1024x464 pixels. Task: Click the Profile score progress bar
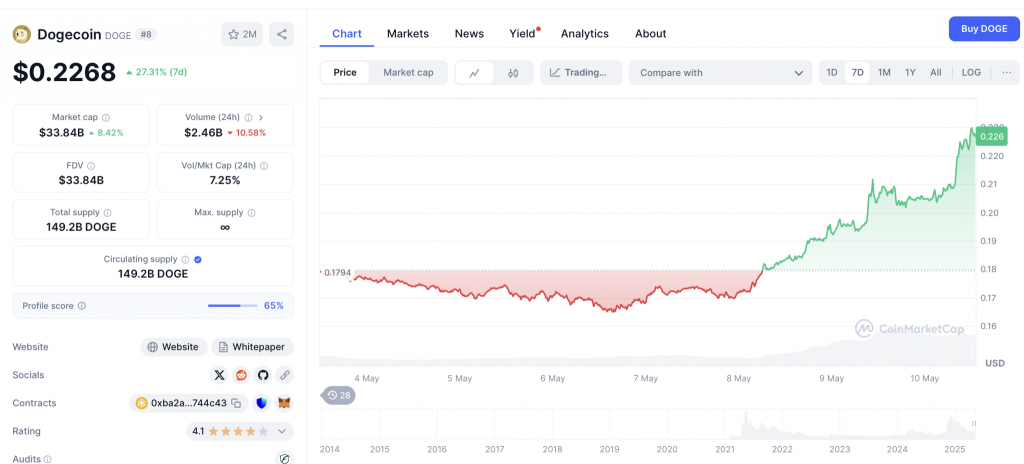click(232, 305)
